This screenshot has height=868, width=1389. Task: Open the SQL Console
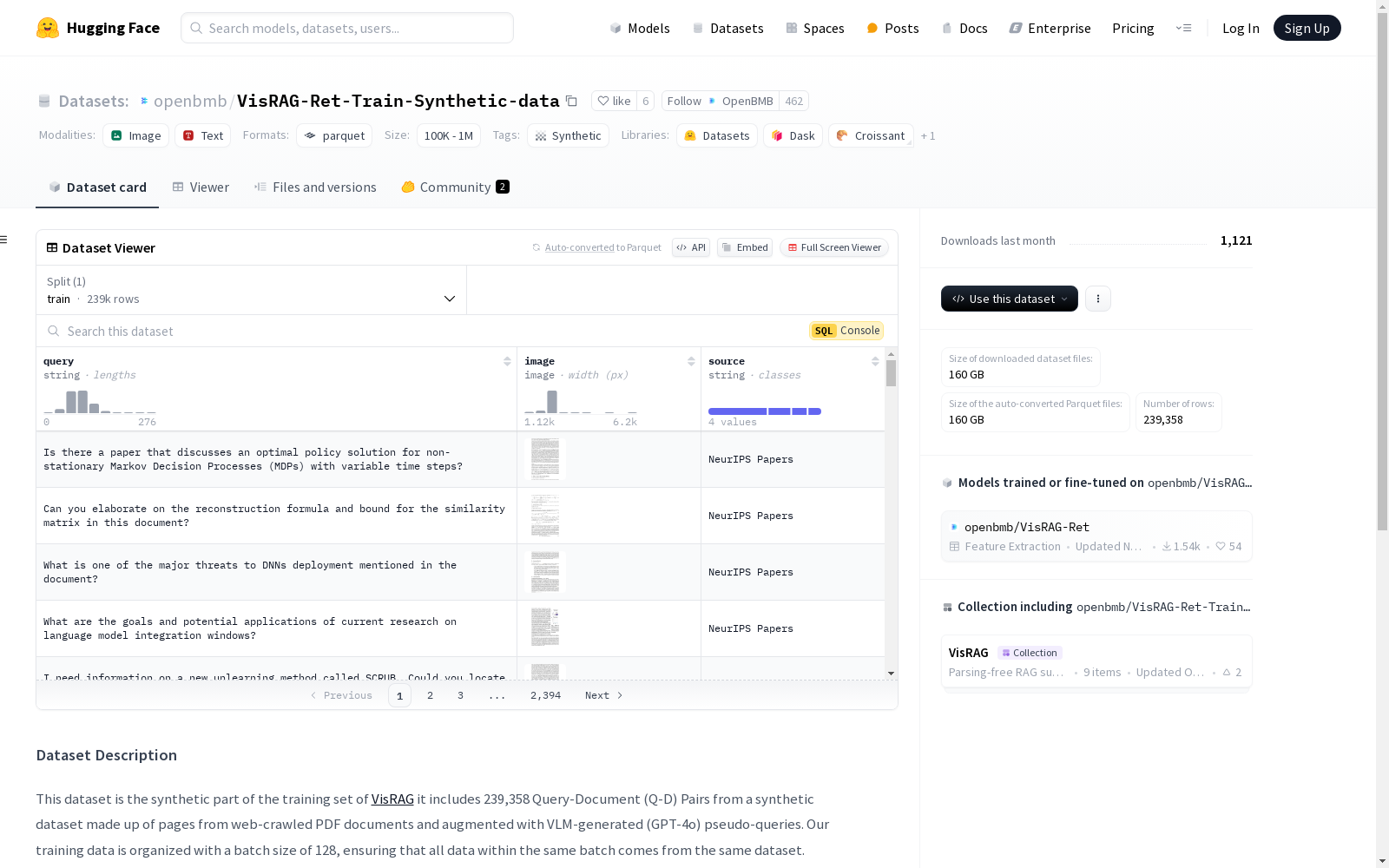847,331
